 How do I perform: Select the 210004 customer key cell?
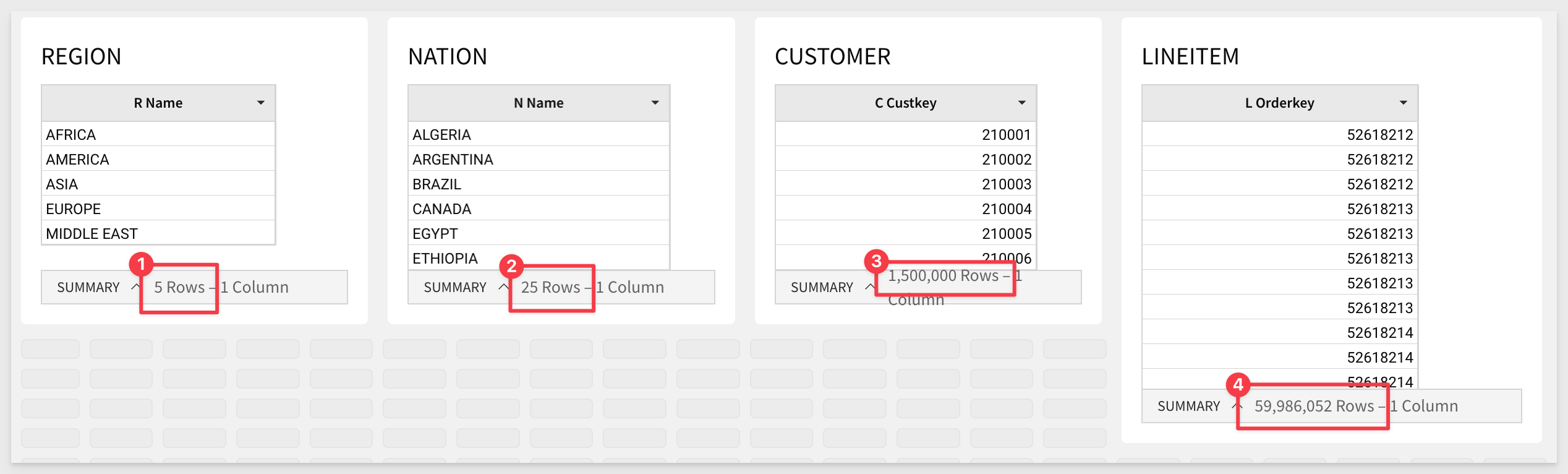coord(906,209)
